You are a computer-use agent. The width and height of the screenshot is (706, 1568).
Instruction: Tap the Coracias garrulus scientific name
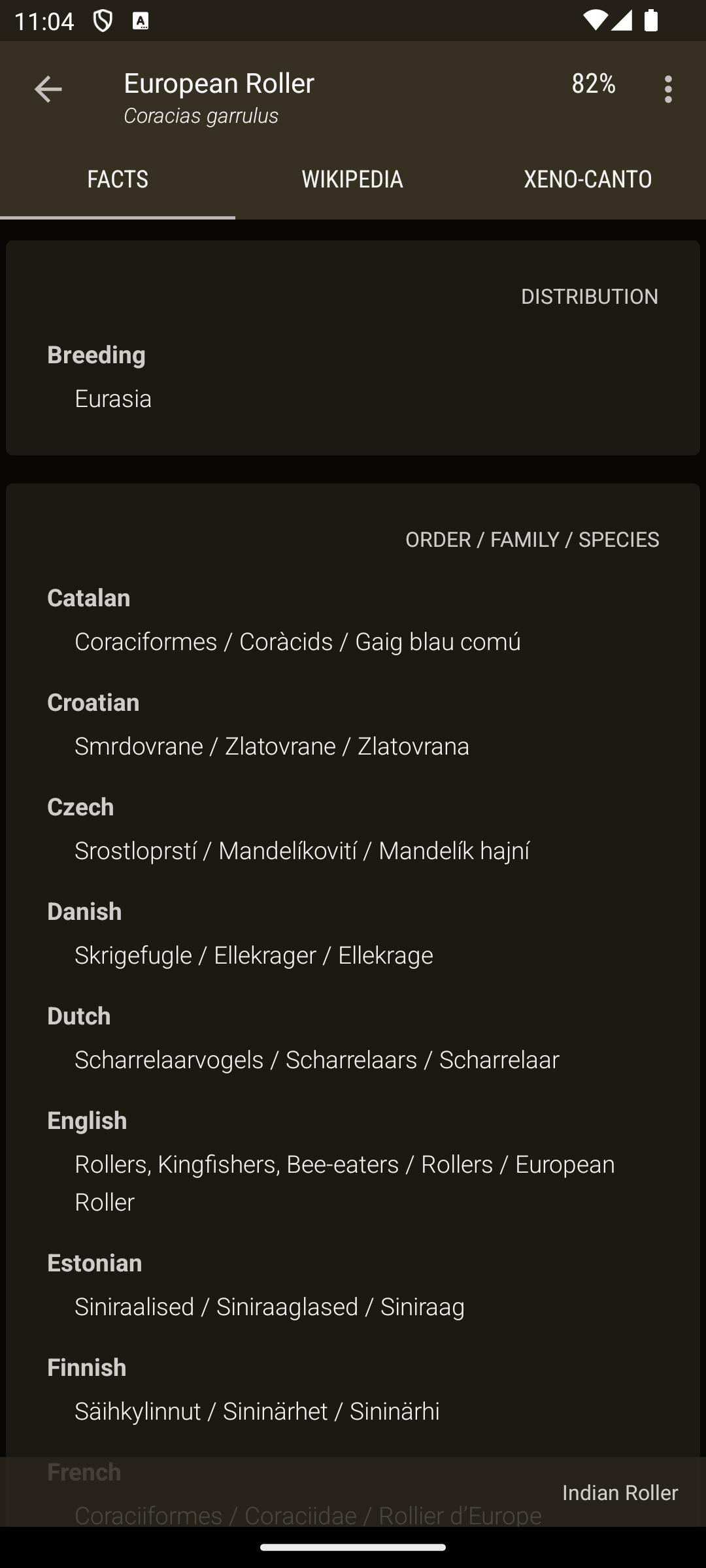[201, 116]
